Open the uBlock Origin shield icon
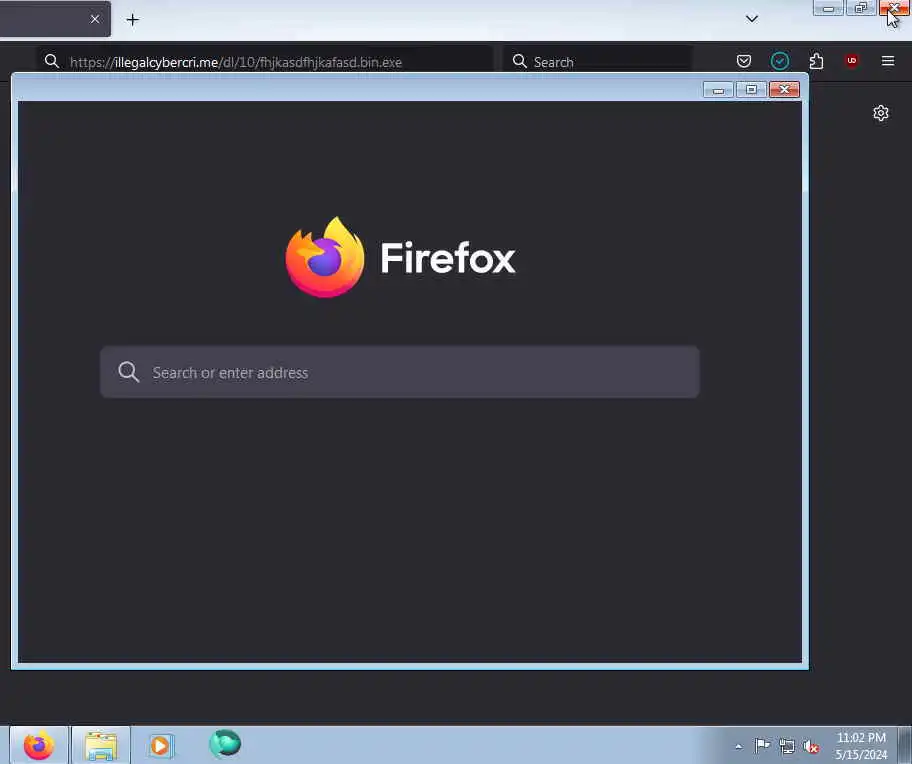Image resolution: width=912 pixels, height=764 pixels. (x=852, y=60)
